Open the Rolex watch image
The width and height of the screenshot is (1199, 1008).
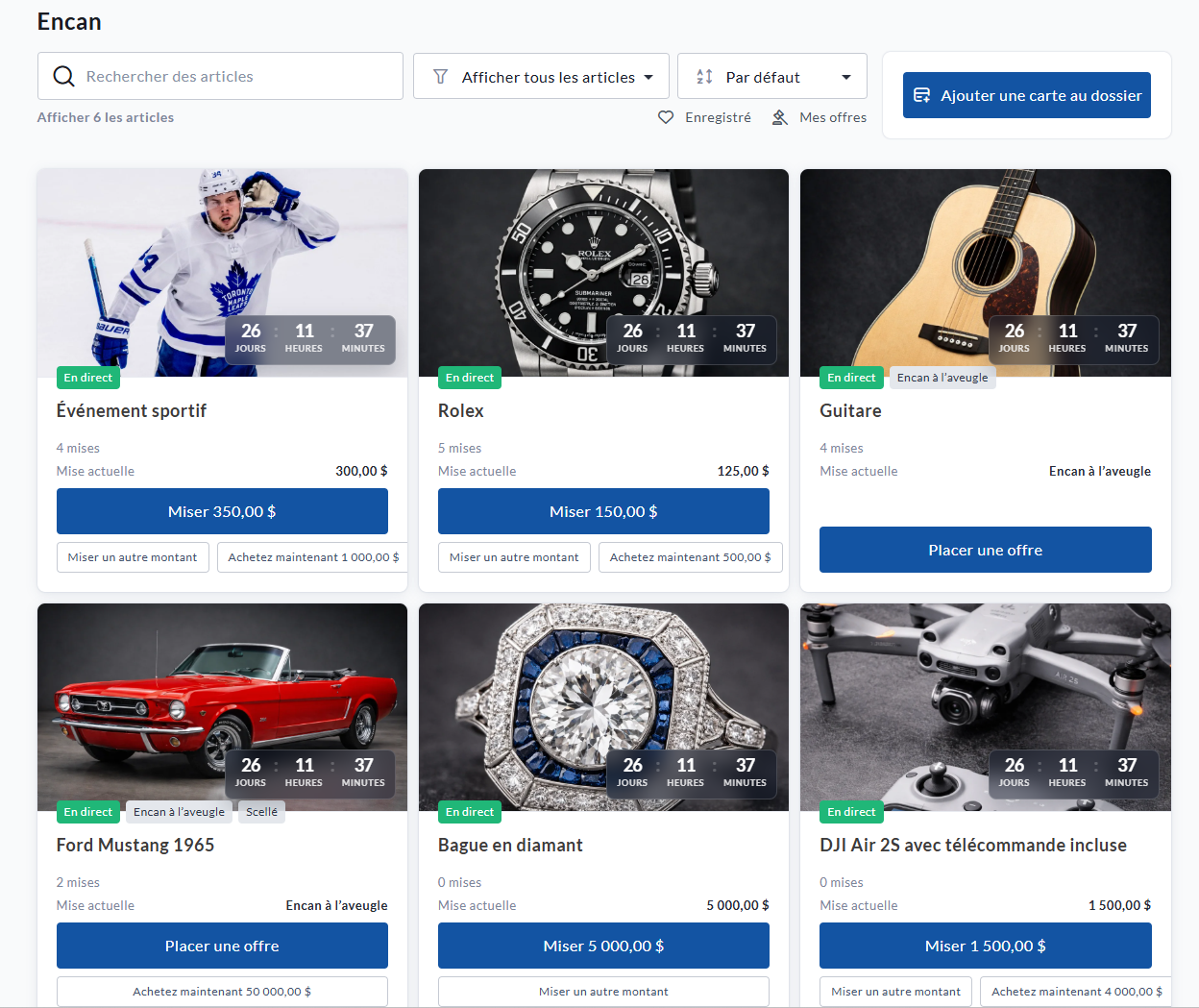pos(603,273)
